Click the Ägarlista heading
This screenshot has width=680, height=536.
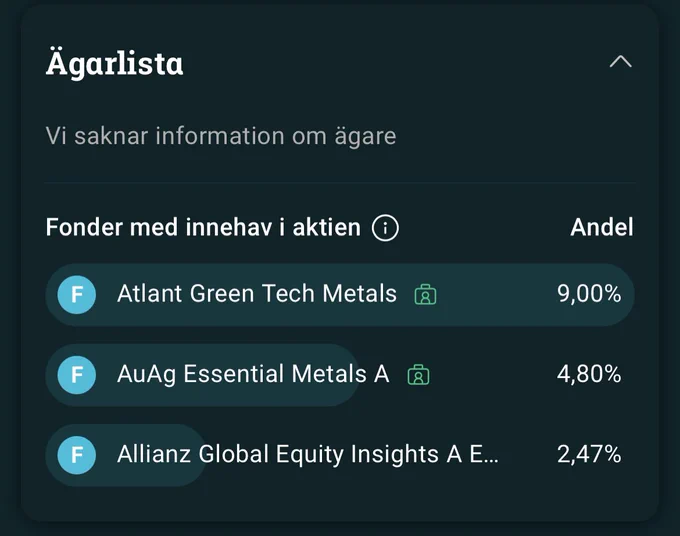tap(114, 63)
